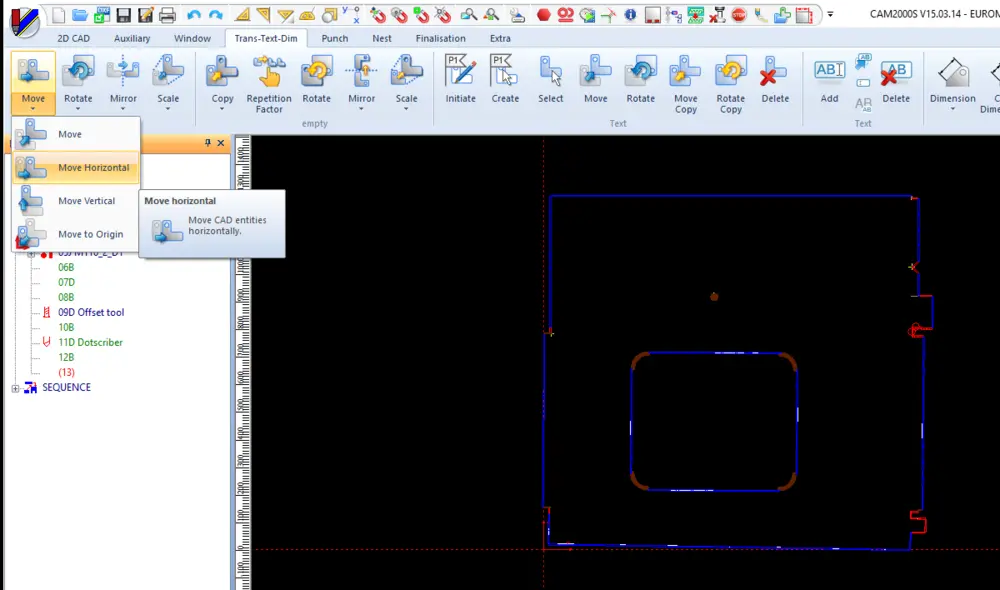
Task: Open the Finalisation ribbon tab
Action: point(440,38)
